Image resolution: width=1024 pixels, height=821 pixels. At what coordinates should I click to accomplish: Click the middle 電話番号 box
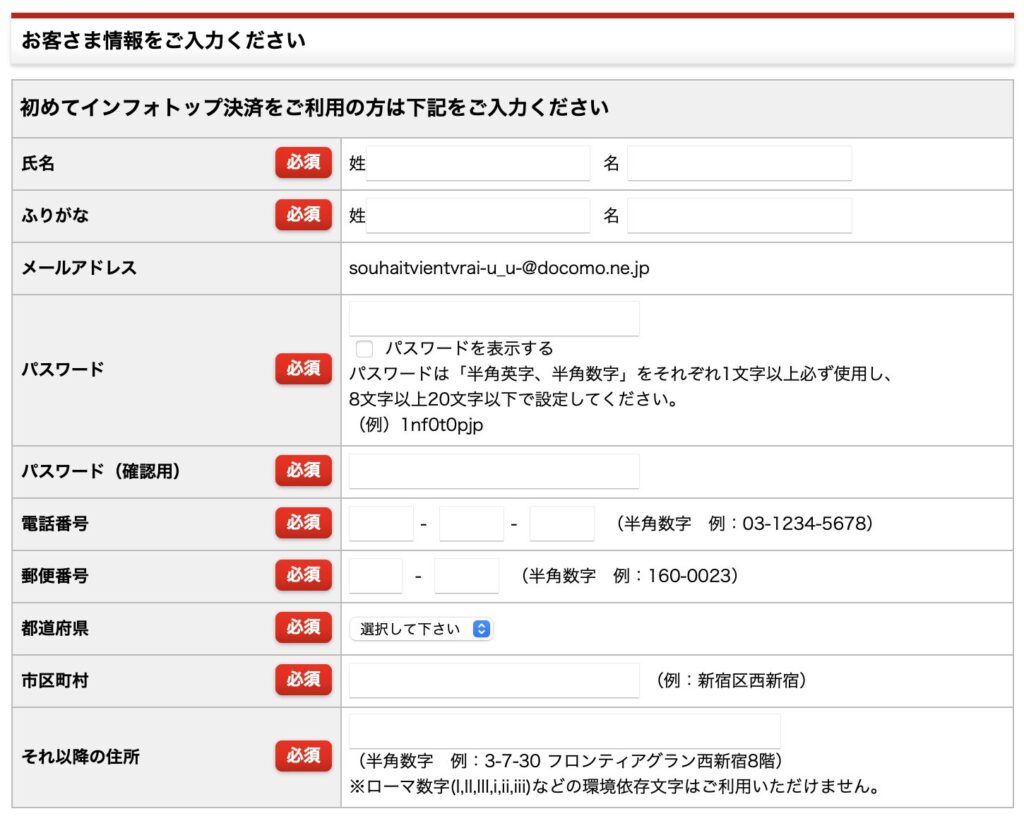(x=471, y=524)
